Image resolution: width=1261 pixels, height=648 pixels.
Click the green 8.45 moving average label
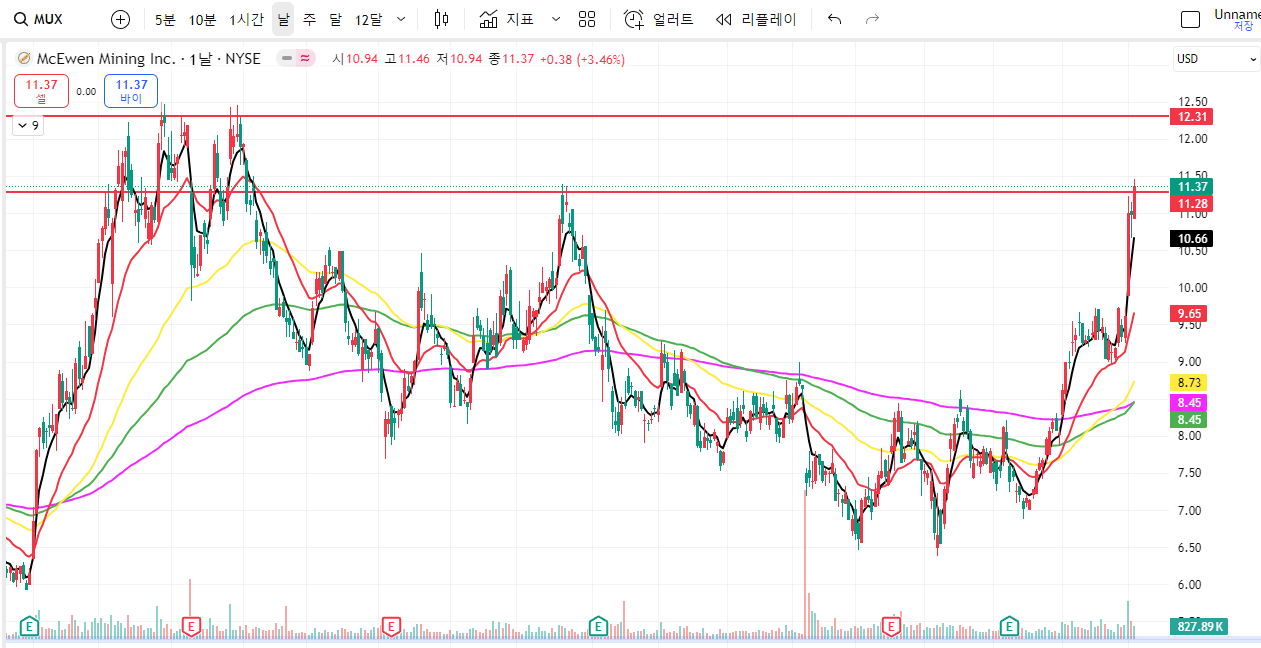point(1190,420)
